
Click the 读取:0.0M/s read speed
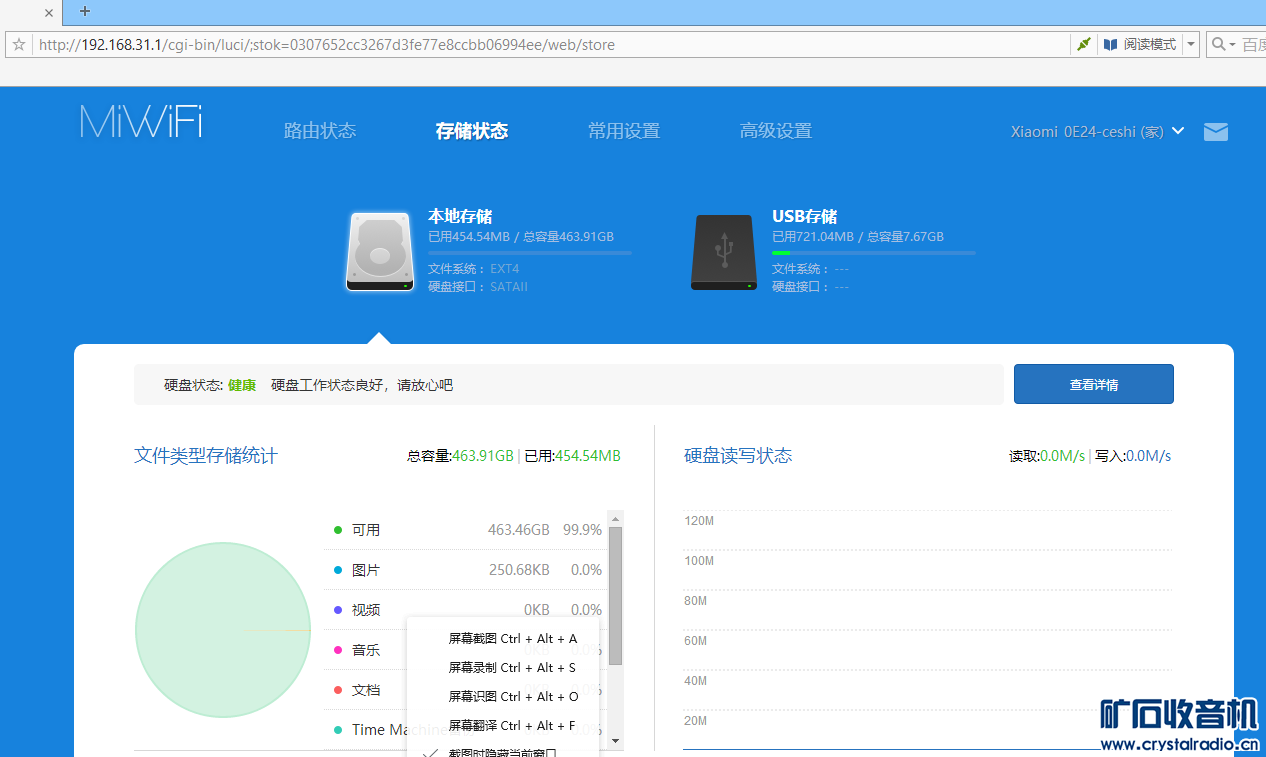[1047, 456]
